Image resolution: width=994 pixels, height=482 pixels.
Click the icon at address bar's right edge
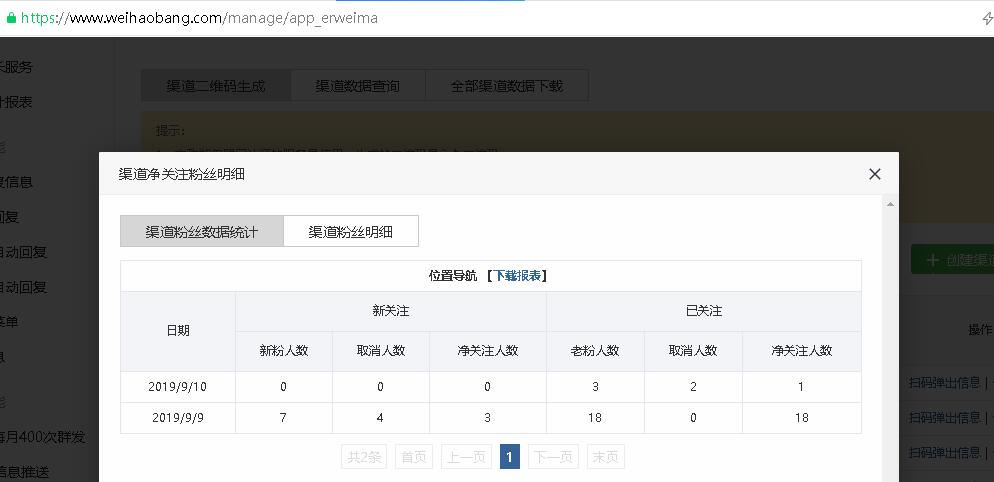pyautogui.click(x=987, y=18)
